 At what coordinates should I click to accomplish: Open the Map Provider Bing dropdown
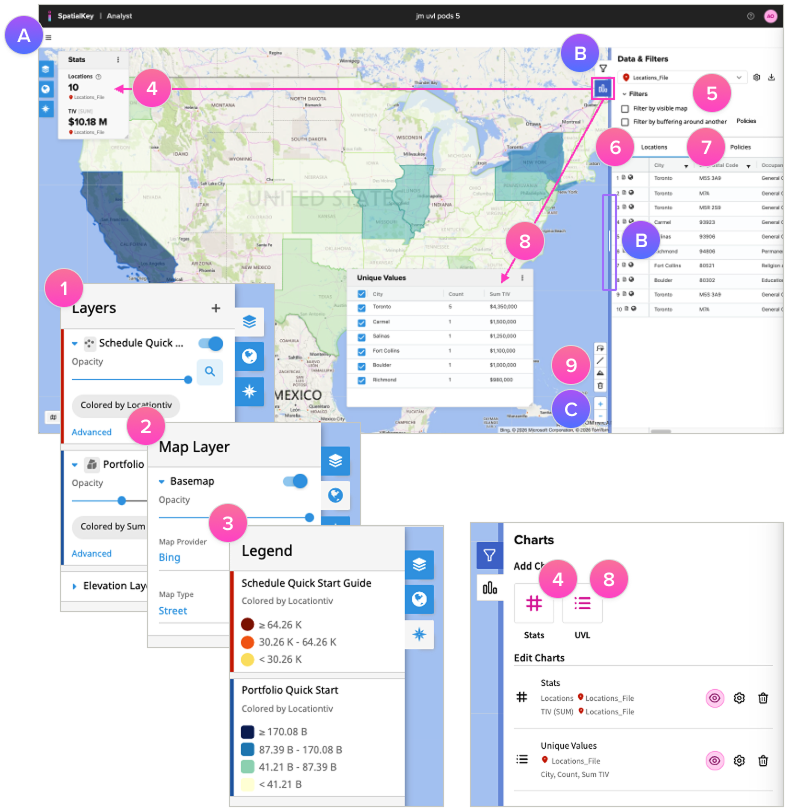tap(170, 556)
